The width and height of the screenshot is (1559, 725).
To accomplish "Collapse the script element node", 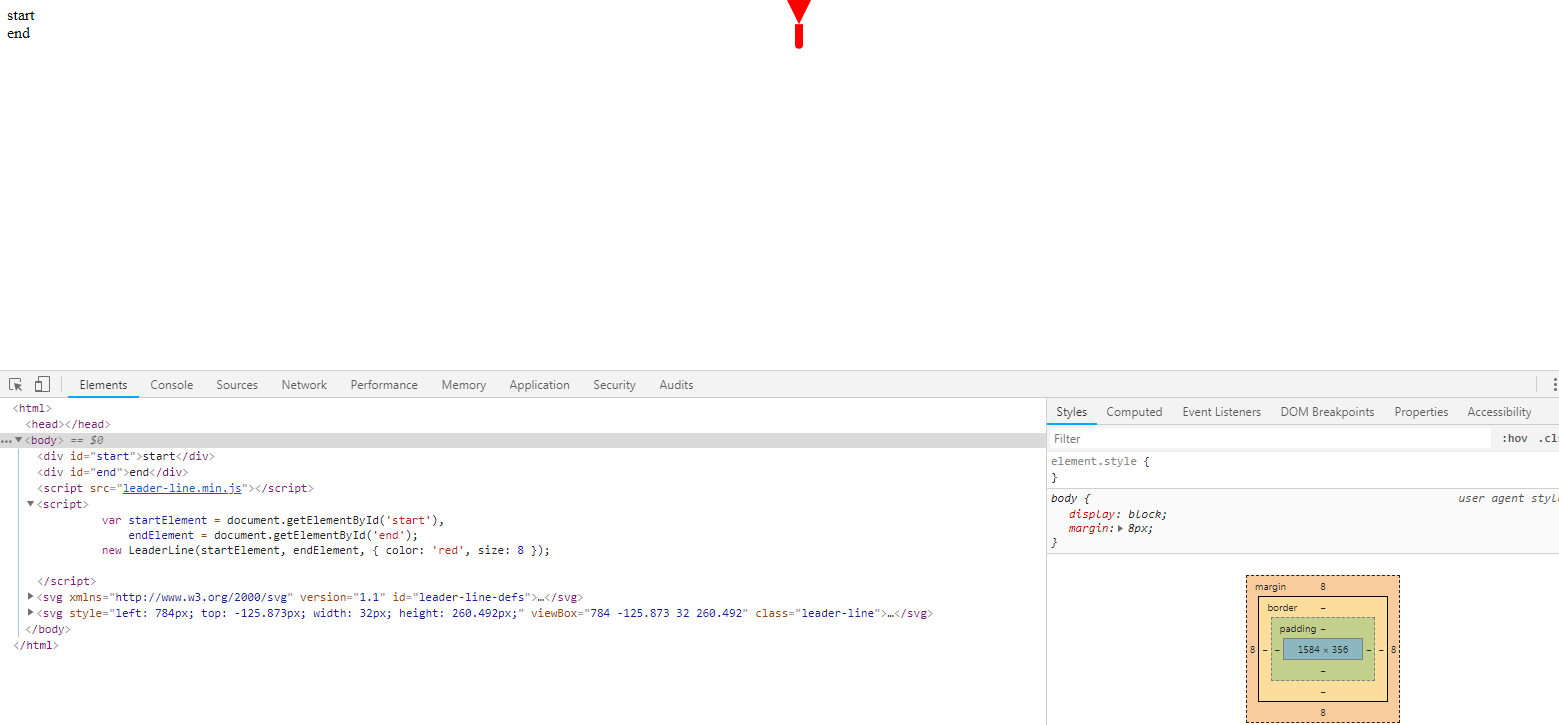I will point(30,503).
